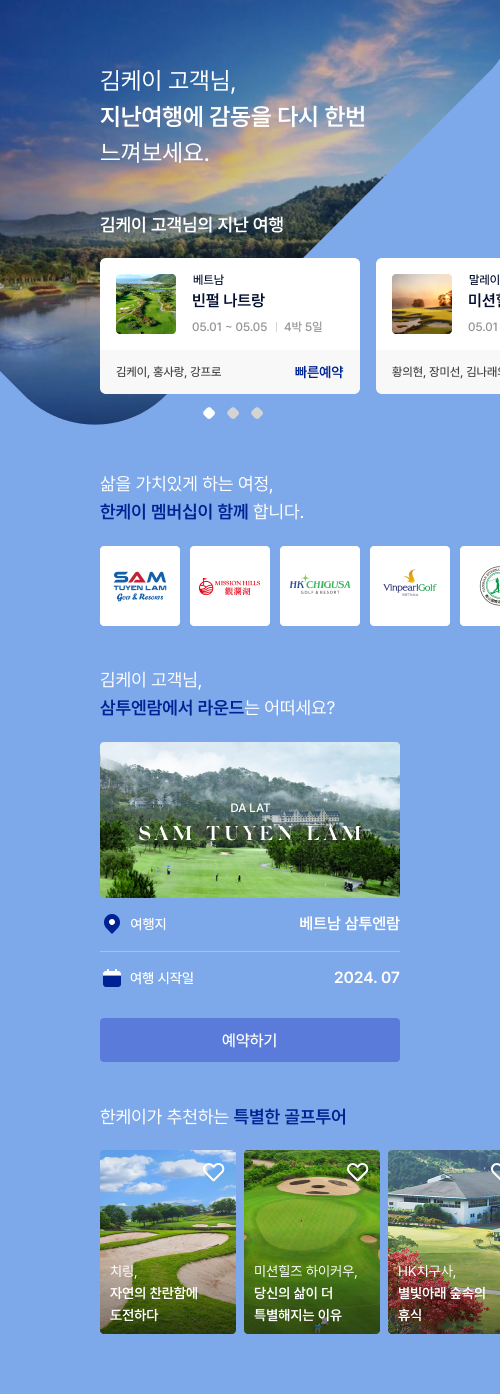Select the first carousel page dot
The width and height of the screenshot is (500, 1394).
(209, 413)
